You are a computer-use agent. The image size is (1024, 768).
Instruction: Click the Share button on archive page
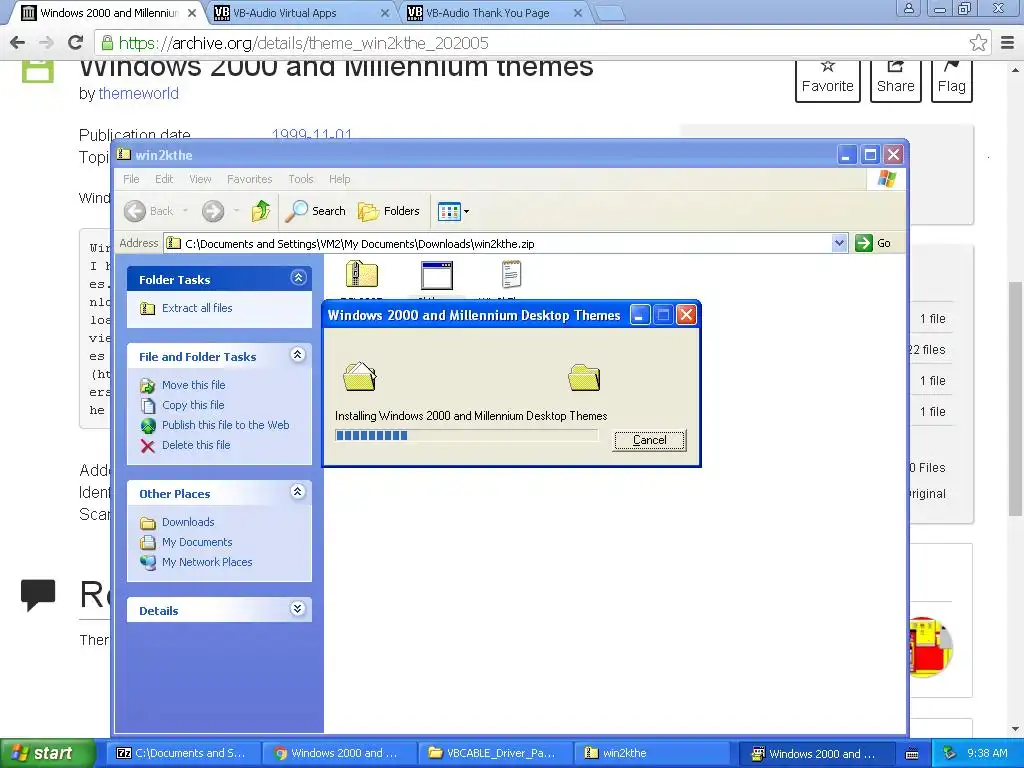895,80
